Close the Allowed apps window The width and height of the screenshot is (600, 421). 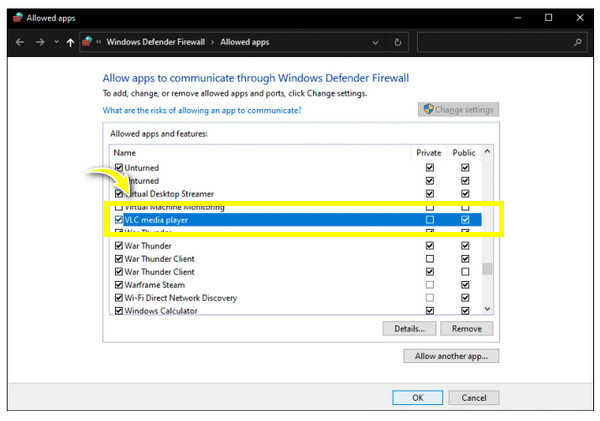580,18
